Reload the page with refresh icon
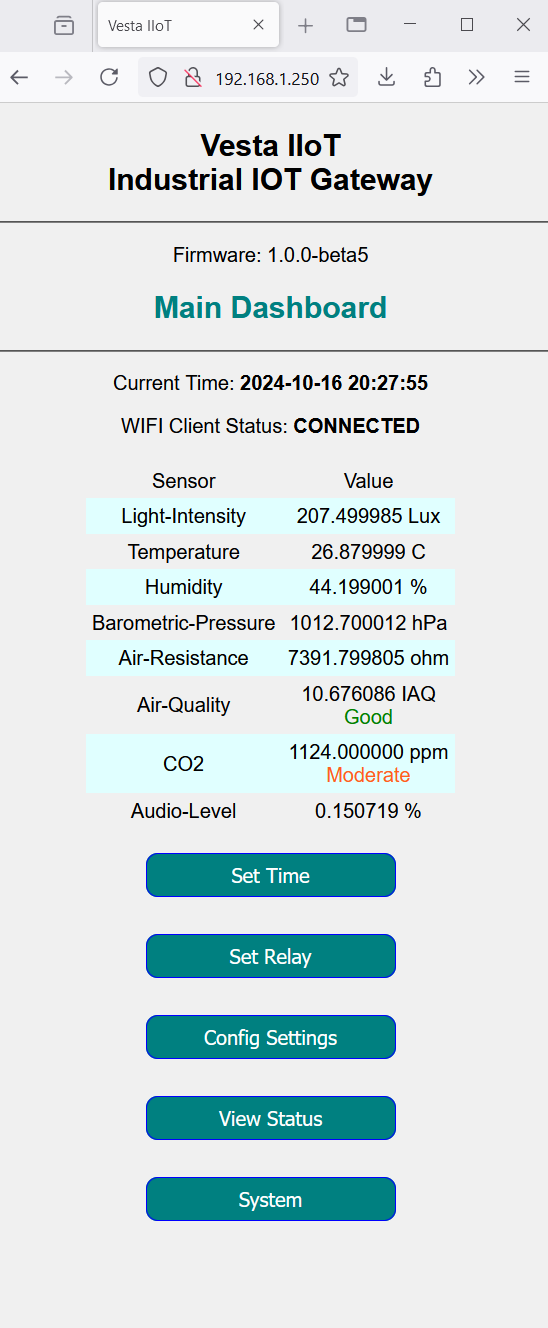 [109, 77]
